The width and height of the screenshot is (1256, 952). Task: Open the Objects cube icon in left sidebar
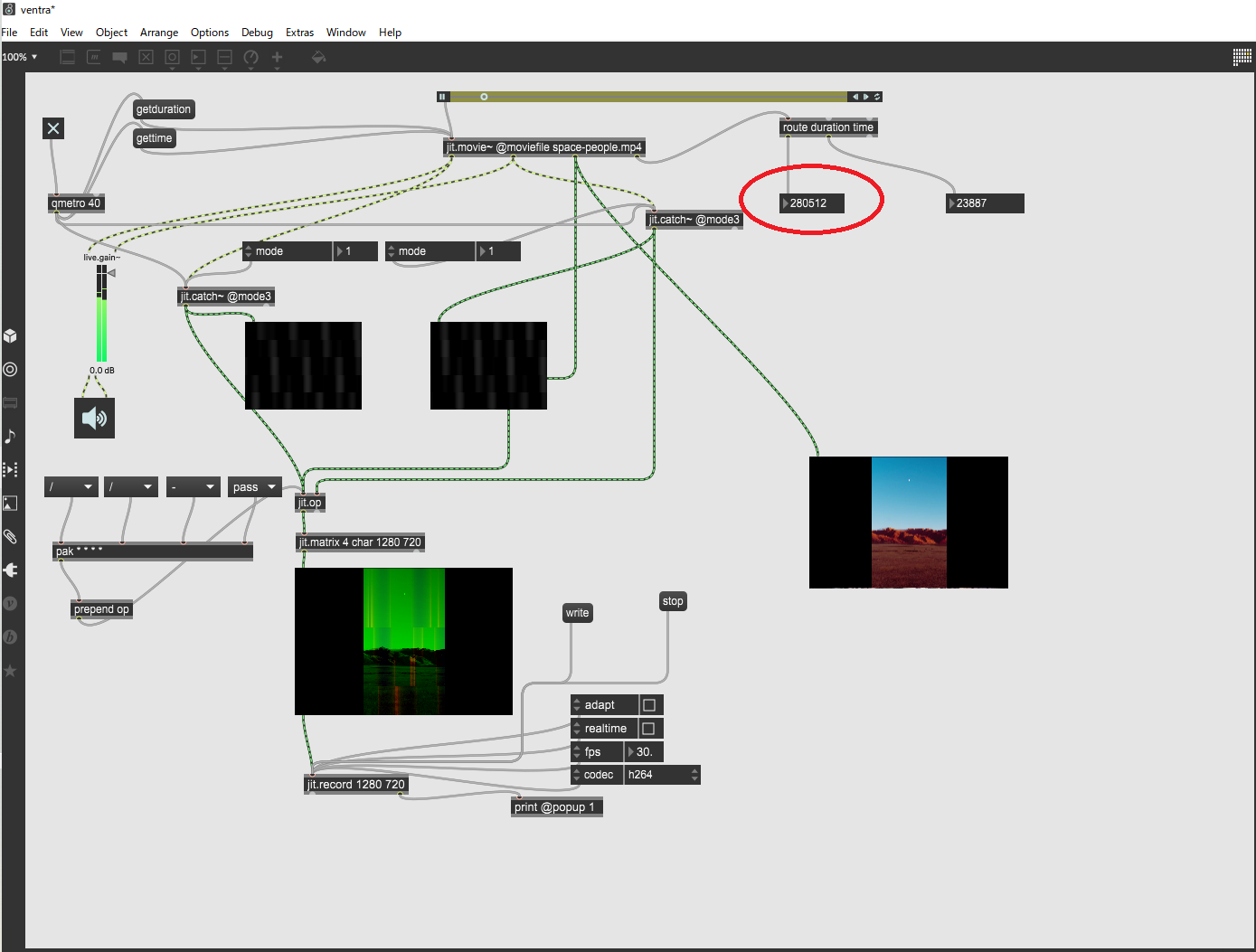tap(10, 336)
